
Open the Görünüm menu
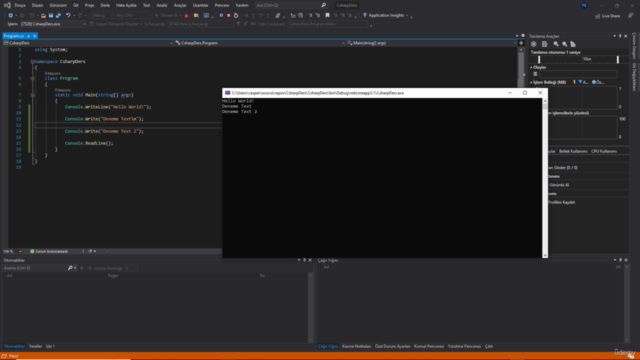58,5
